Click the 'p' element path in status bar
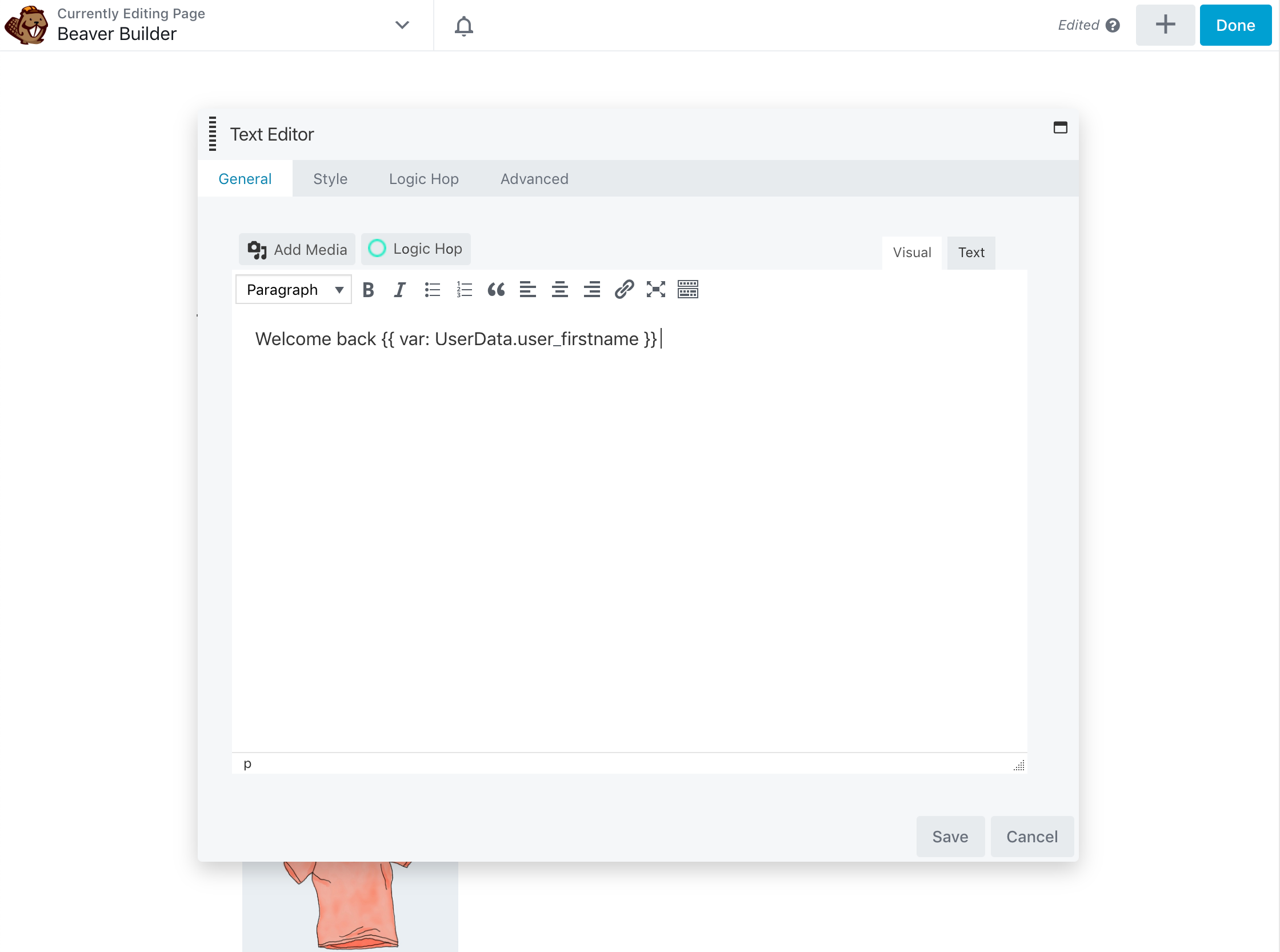 (x=247, y=763)
